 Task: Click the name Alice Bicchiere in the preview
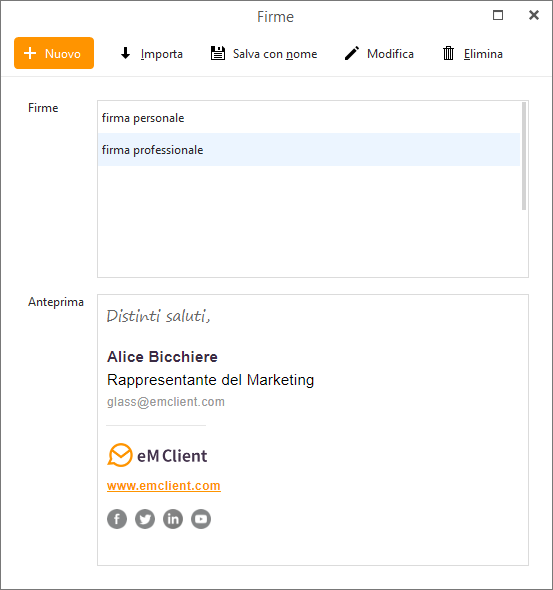(x=162, y=357)
